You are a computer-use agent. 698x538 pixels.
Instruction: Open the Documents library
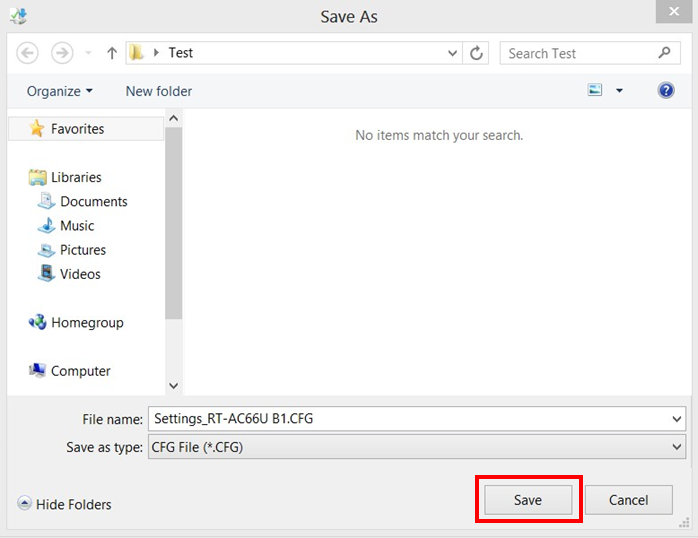93,202
